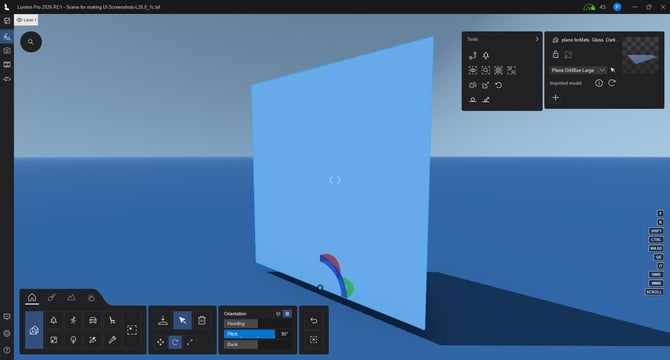Switch to the Weather cloud-sun tab

click(91, 298)
